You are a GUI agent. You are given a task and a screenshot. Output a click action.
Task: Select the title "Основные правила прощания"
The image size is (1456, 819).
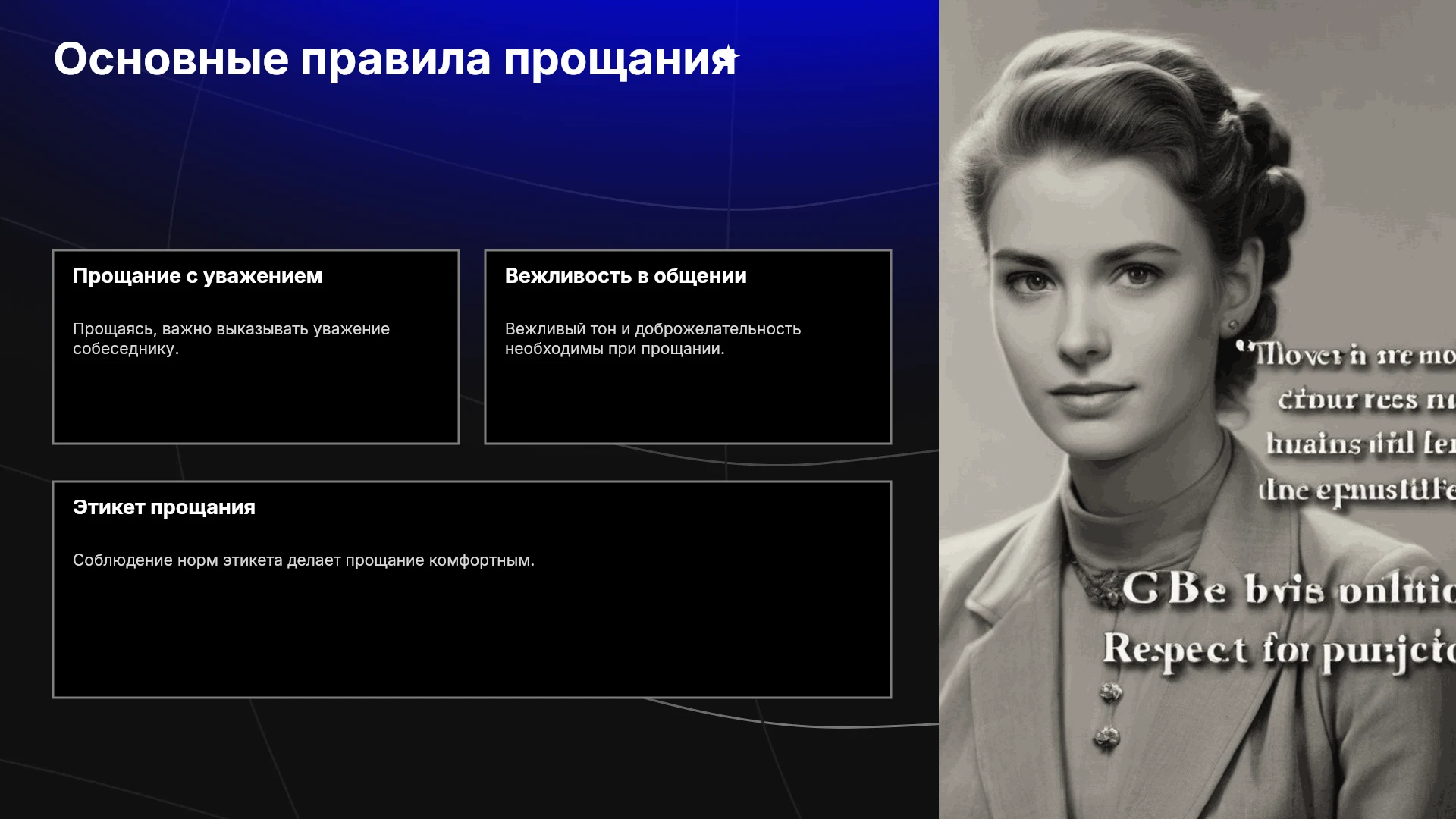point(395,59)
